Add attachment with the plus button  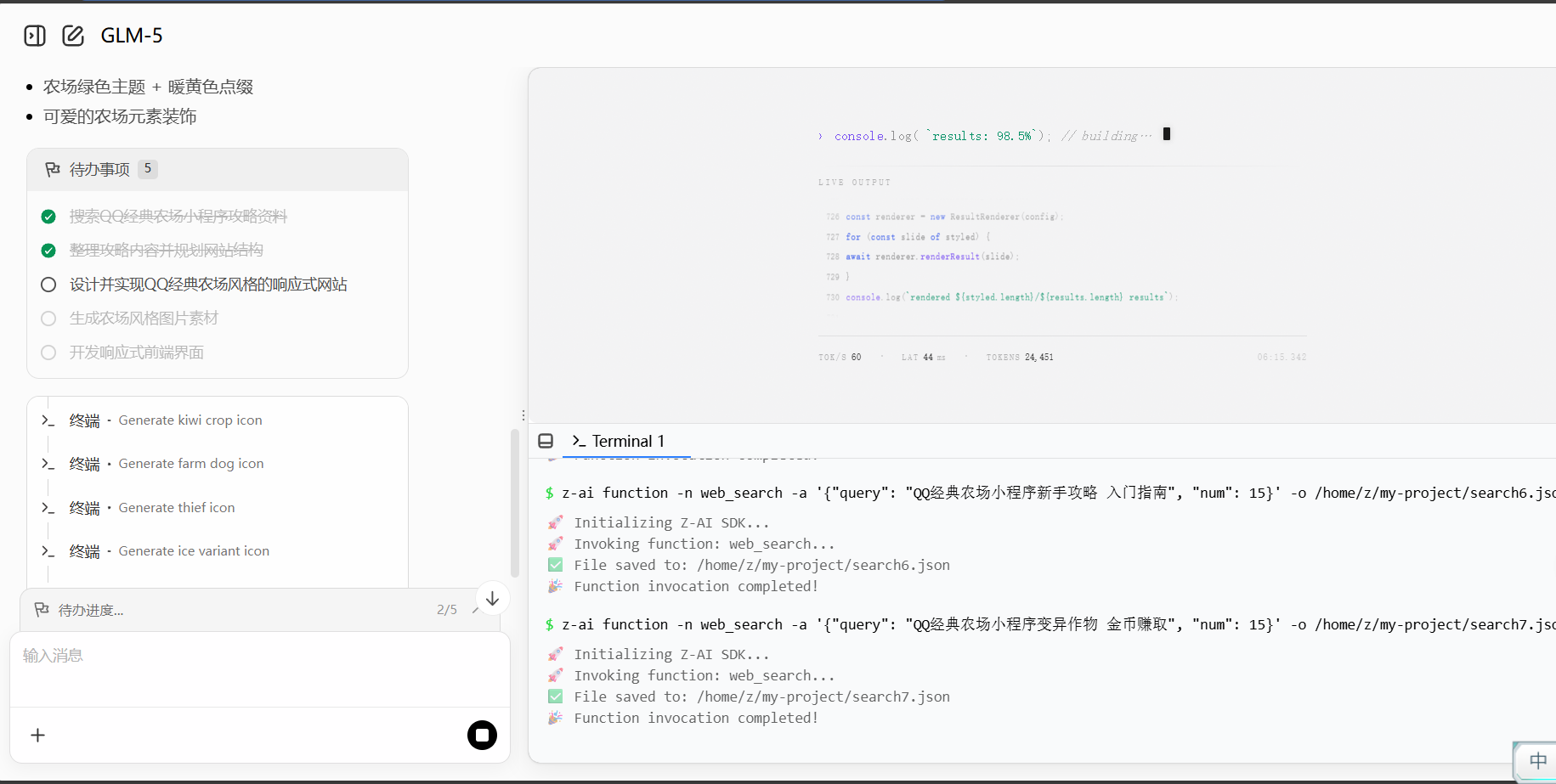[37, 736]
